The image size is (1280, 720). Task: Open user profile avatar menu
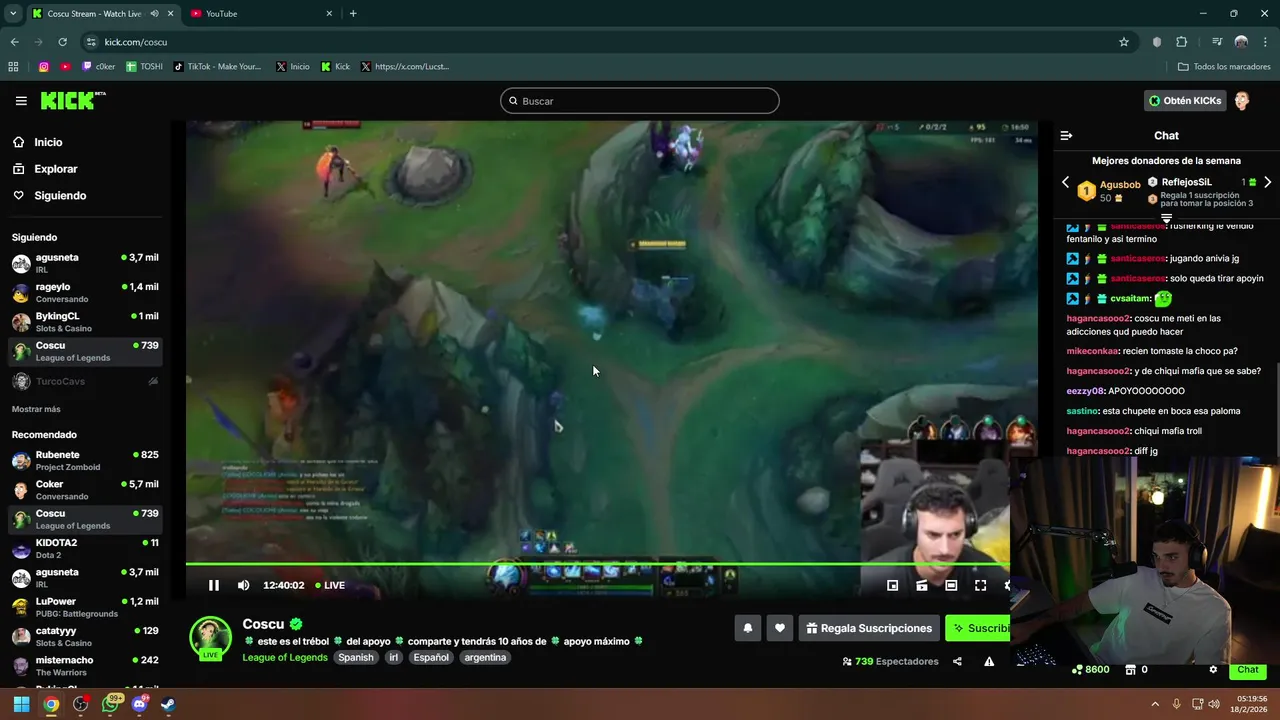click(1242, 101)
